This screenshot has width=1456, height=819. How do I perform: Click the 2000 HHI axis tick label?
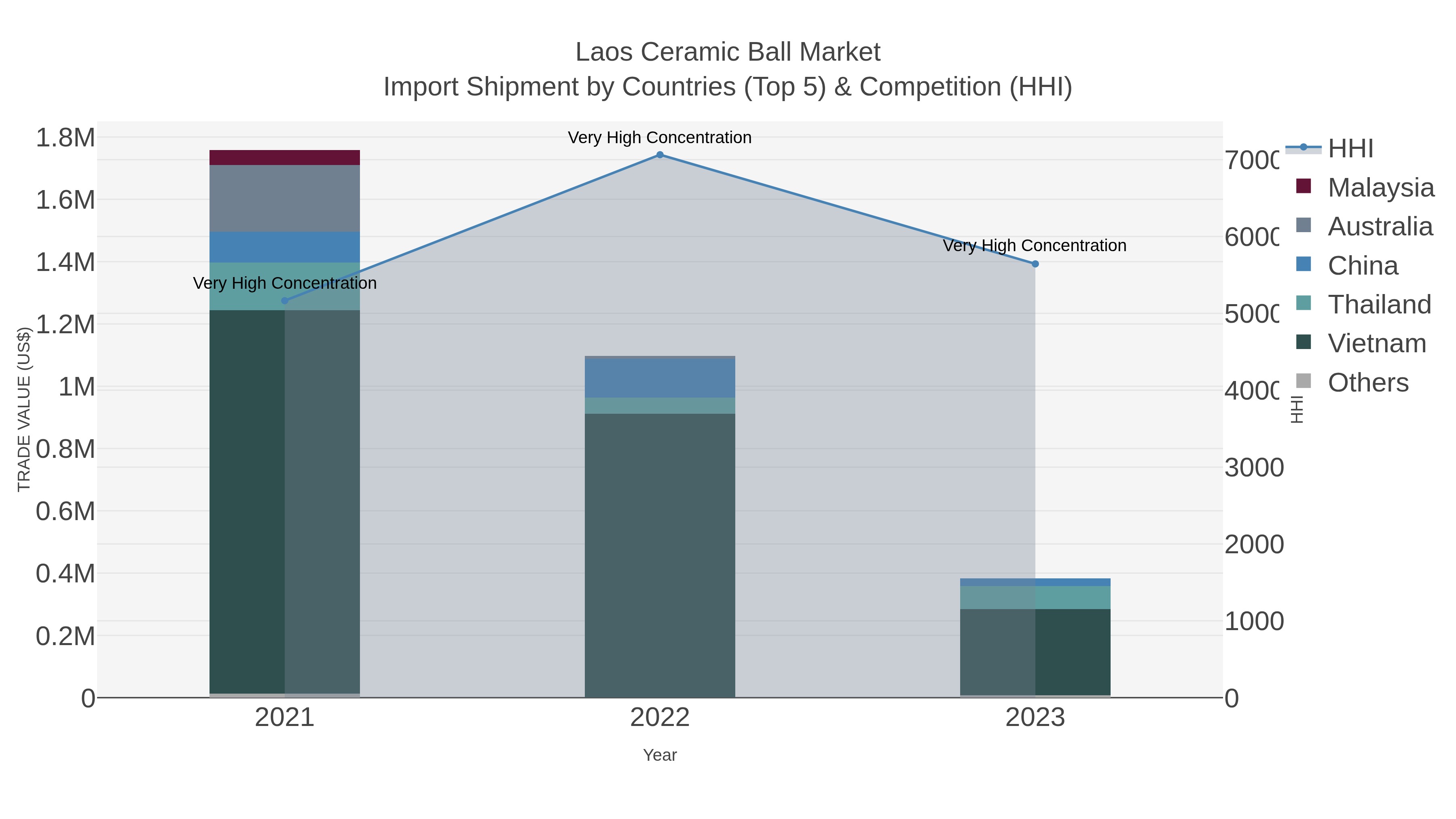[1254, 545]
